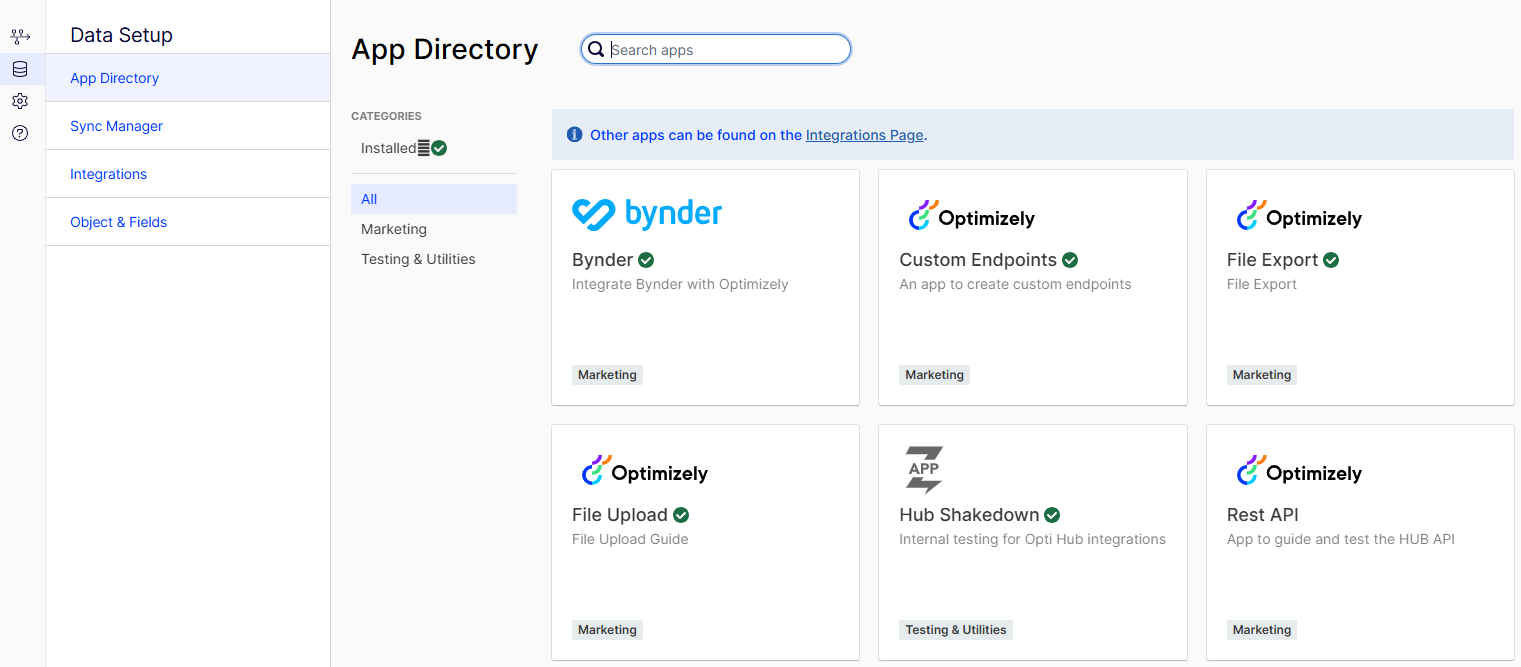The image size is (1521, 667).
Task: Click 'App to guide and test the HUB API'
Action: pyautogui.click(x=1340, y=539)
